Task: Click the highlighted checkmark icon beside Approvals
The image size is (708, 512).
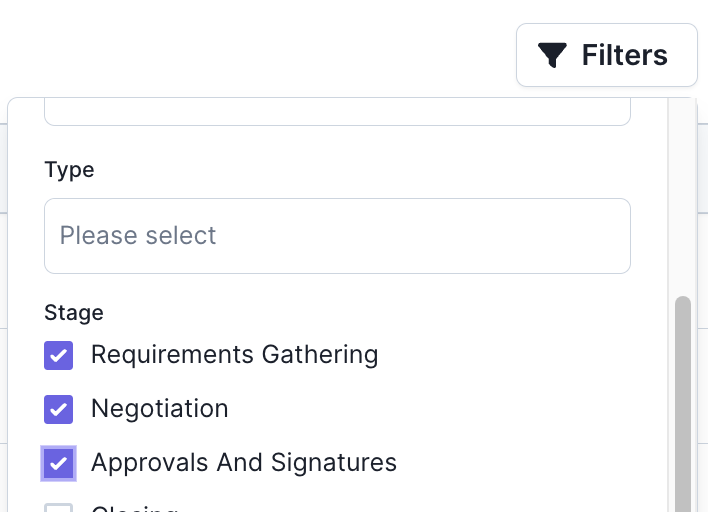Action: click(58, 464)
